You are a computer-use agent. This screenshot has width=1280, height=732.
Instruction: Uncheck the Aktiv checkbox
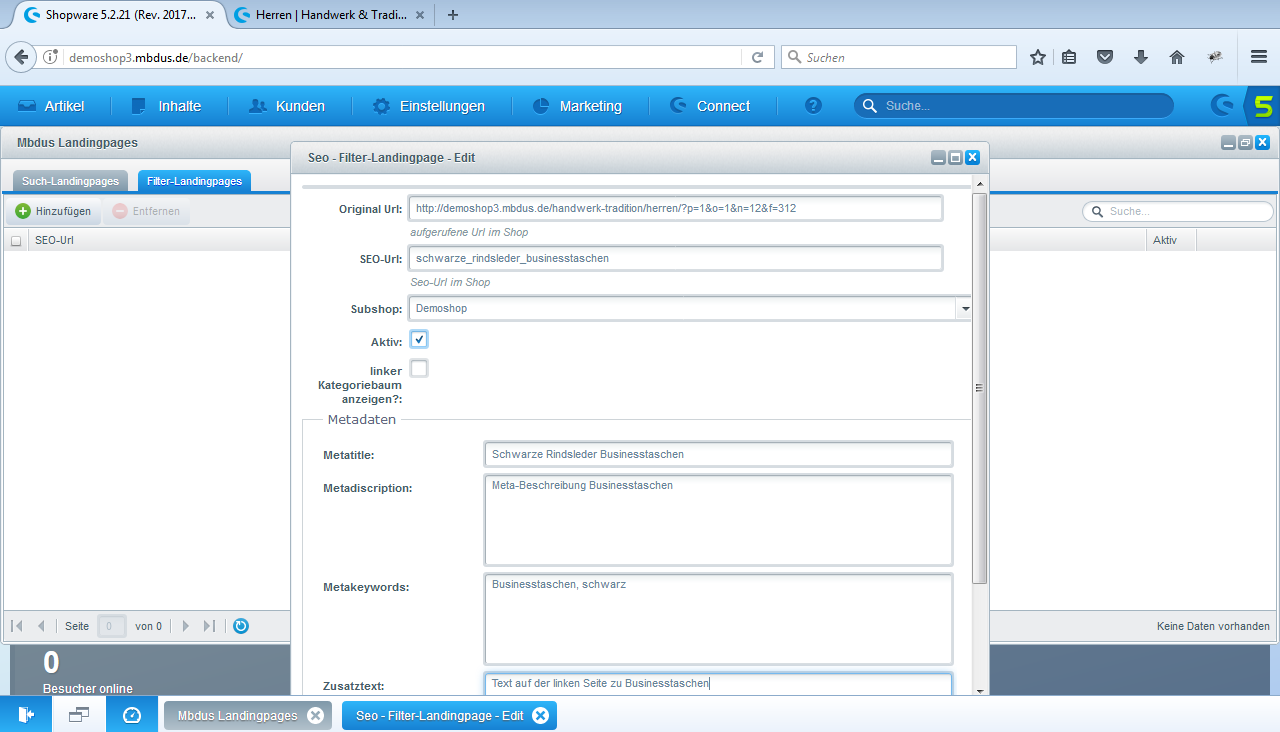tap(419, 340)
